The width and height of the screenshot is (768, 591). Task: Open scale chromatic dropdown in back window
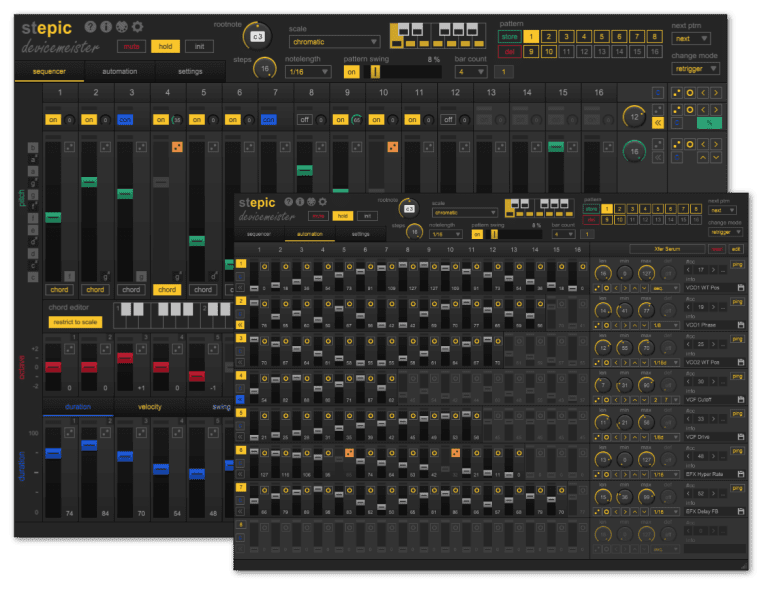pos(334,42)
